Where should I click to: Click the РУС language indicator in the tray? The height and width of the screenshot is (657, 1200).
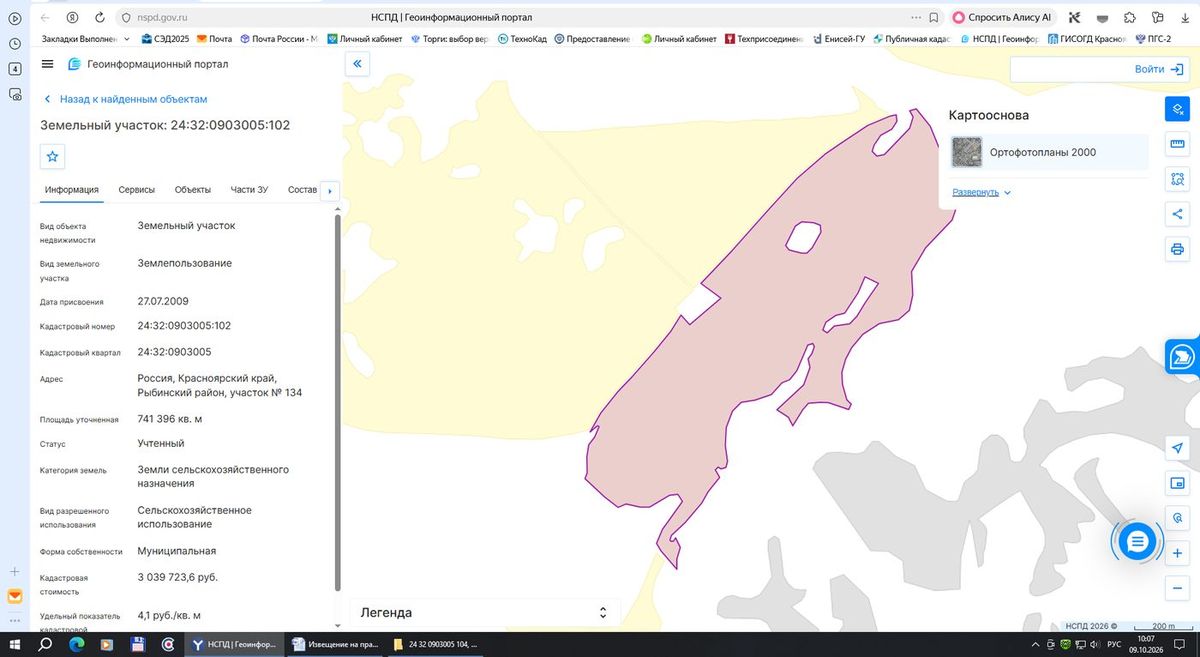click(1114, 645)
